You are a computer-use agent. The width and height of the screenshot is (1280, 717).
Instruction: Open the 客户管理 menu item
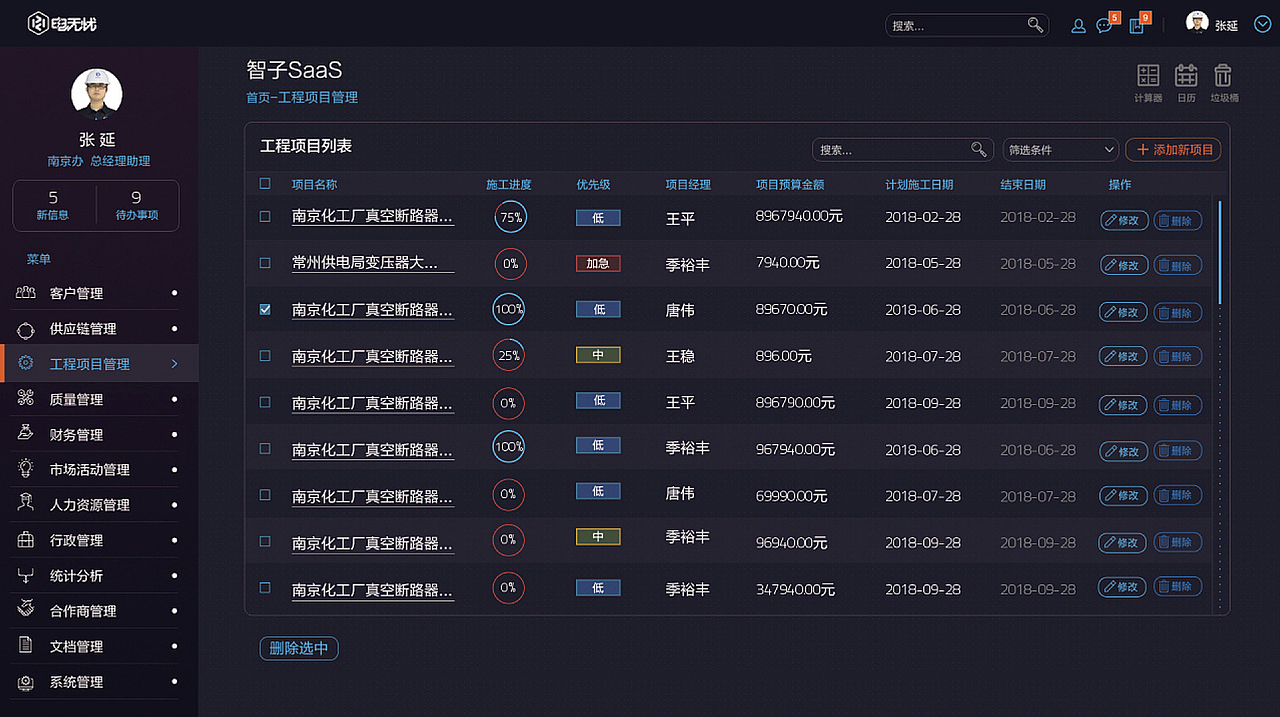coord(76,293)
